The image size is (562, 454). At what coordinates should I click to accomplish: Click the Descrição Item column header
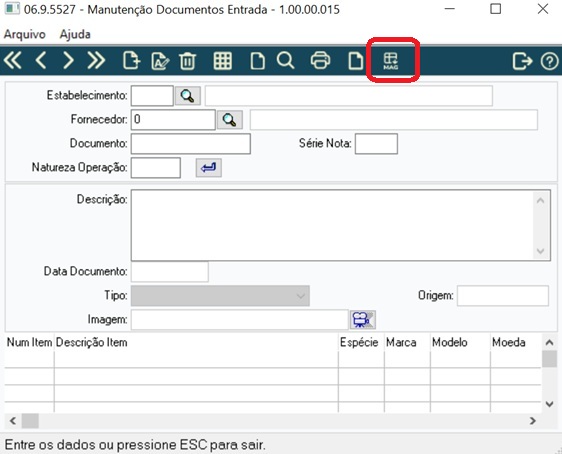[196, 343]
